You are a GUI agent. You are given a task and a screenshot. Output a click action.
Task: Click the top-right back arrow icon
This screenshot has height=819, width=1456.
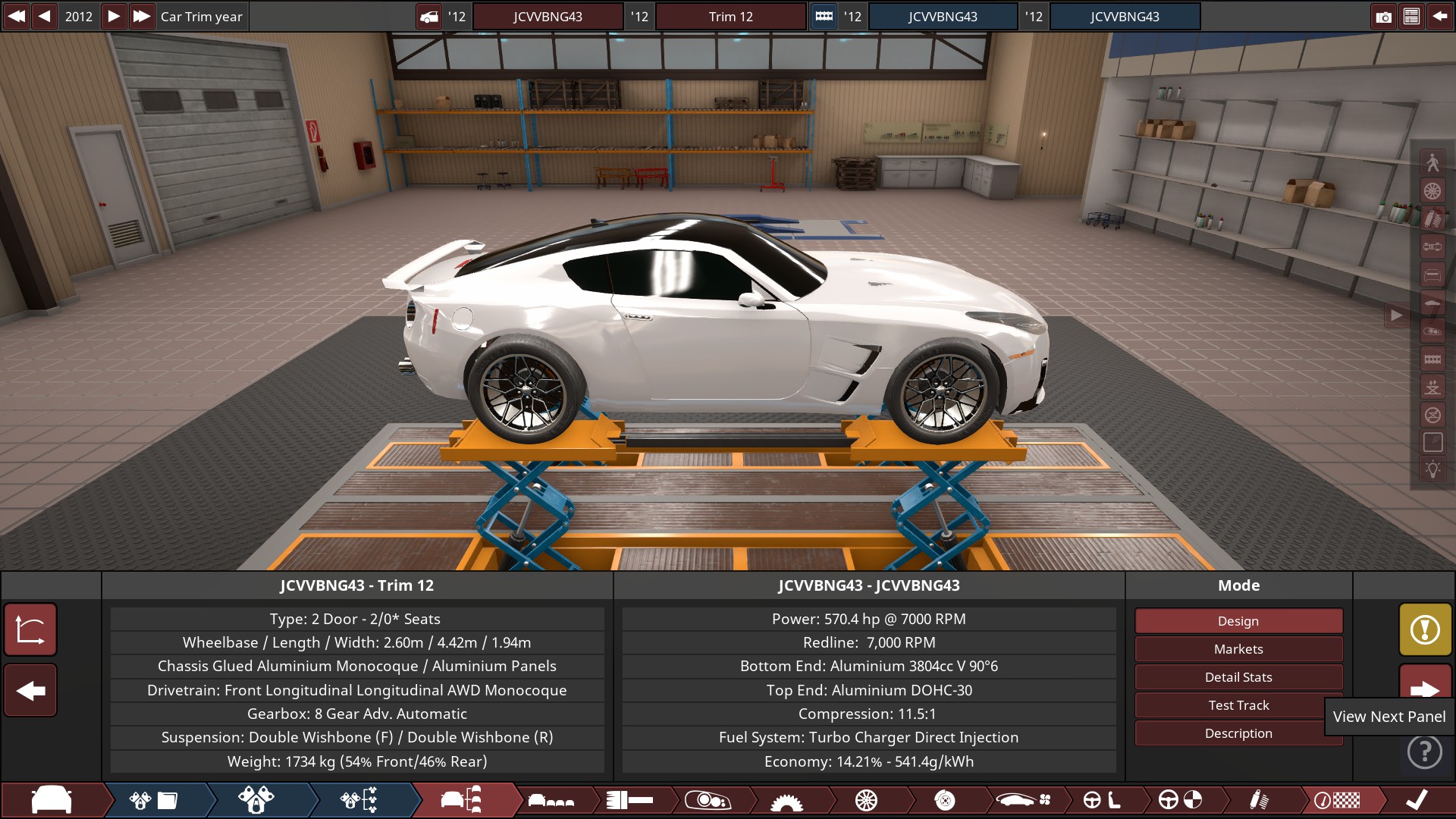(1439, 17)
